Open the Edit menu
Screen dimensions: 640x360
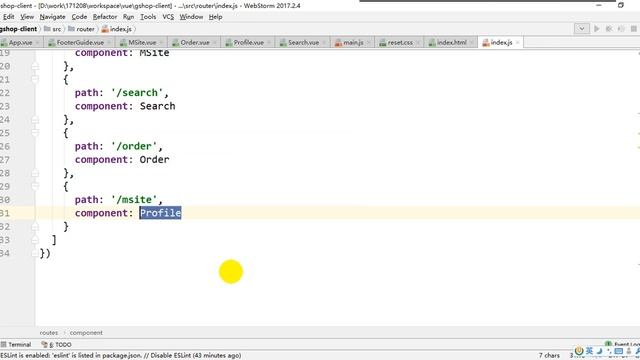click(9, 17)
